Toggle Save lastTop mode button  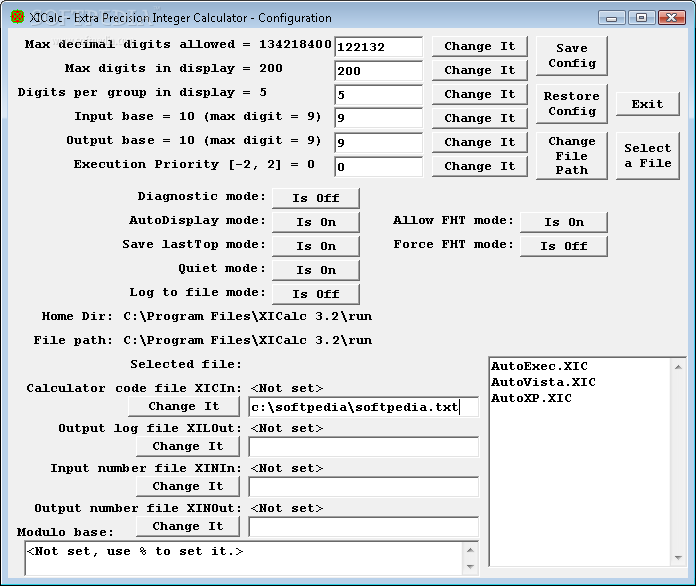(x=316, y=246)
